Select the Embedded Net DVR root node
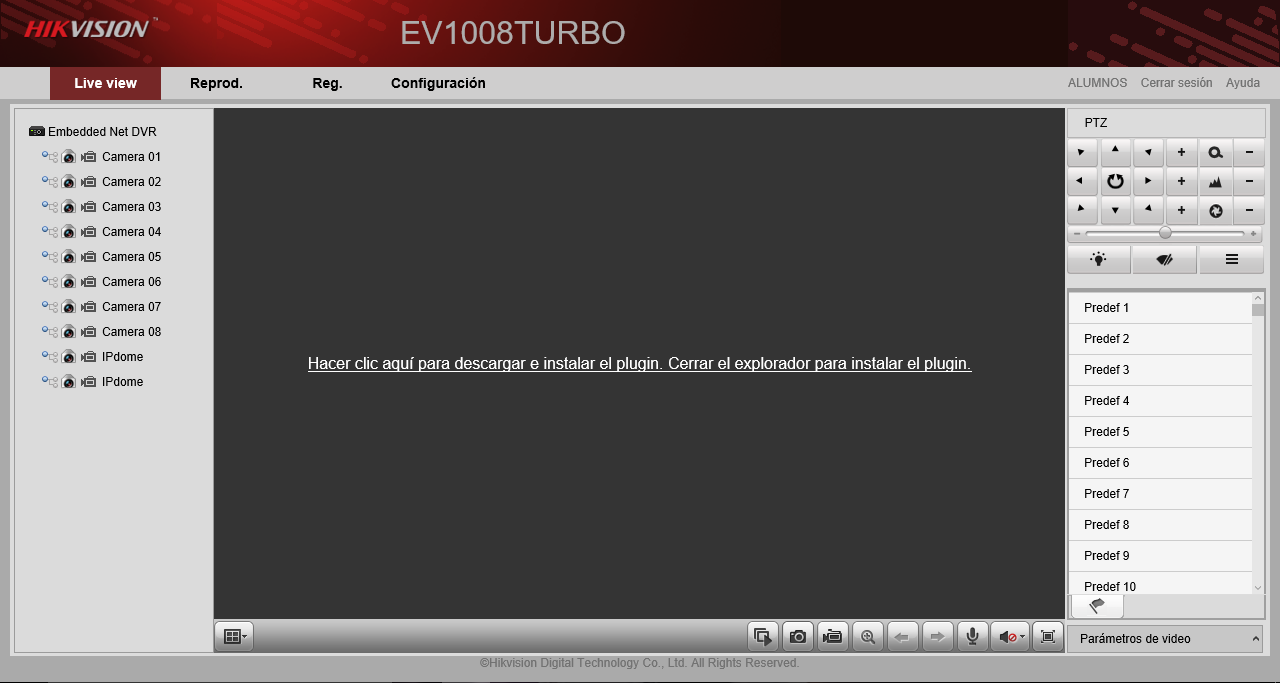Image resolution: width=1280 pixels, height=683 pixels. (102, 132)
